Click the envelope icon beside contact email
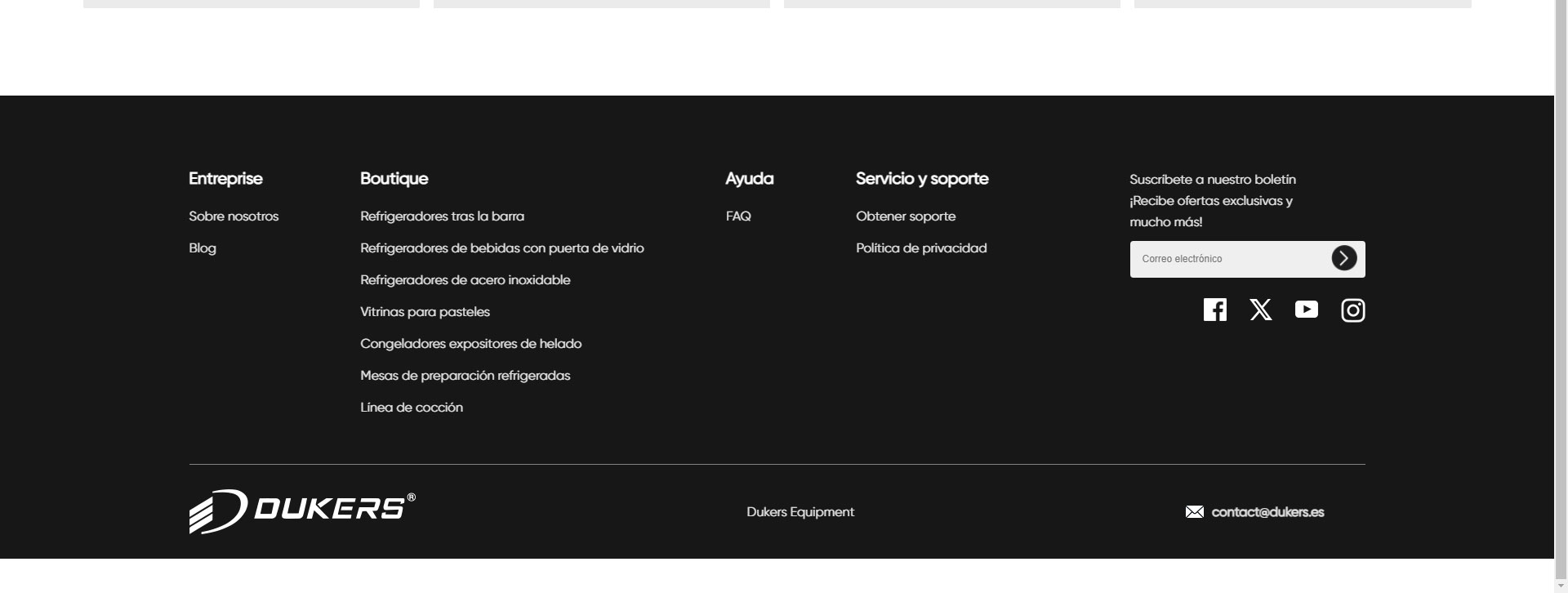1568x593 pixels. [x=1194, y=512]
